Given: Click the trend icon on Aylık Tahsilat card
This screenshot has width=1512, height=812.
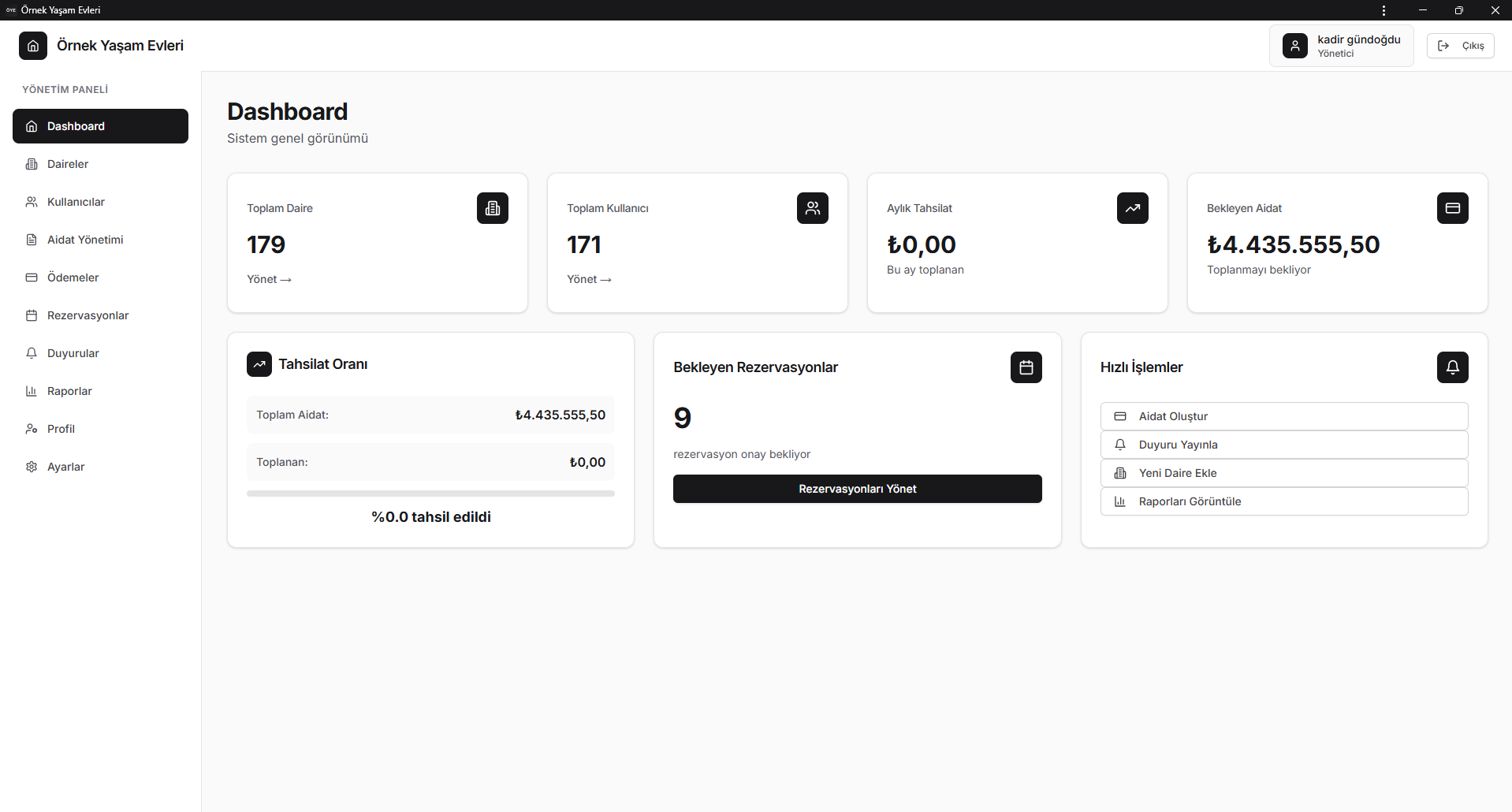Looking at the screenshot, I should point(1132,207).
